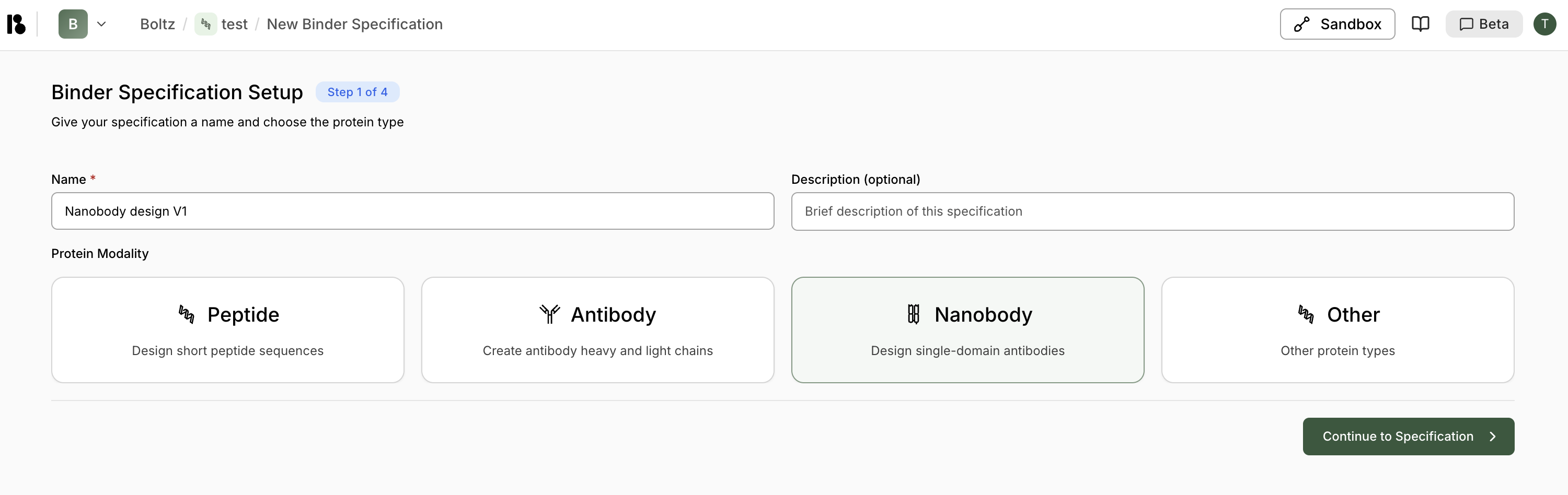Screen dimensions: 1568x495
Task: Click the Step 1 of 4 badge
Action: click(358, 92)
